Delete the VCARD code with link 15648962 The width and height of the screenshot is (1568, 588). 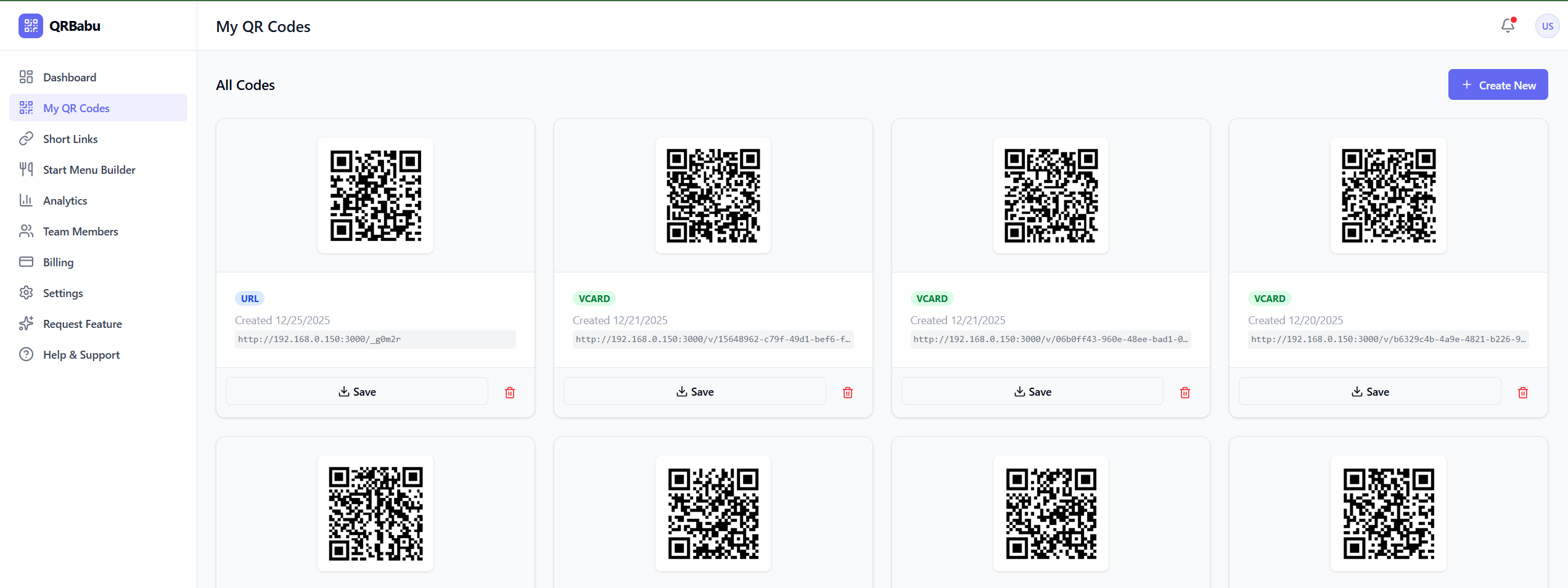click(x=848, y=392)
